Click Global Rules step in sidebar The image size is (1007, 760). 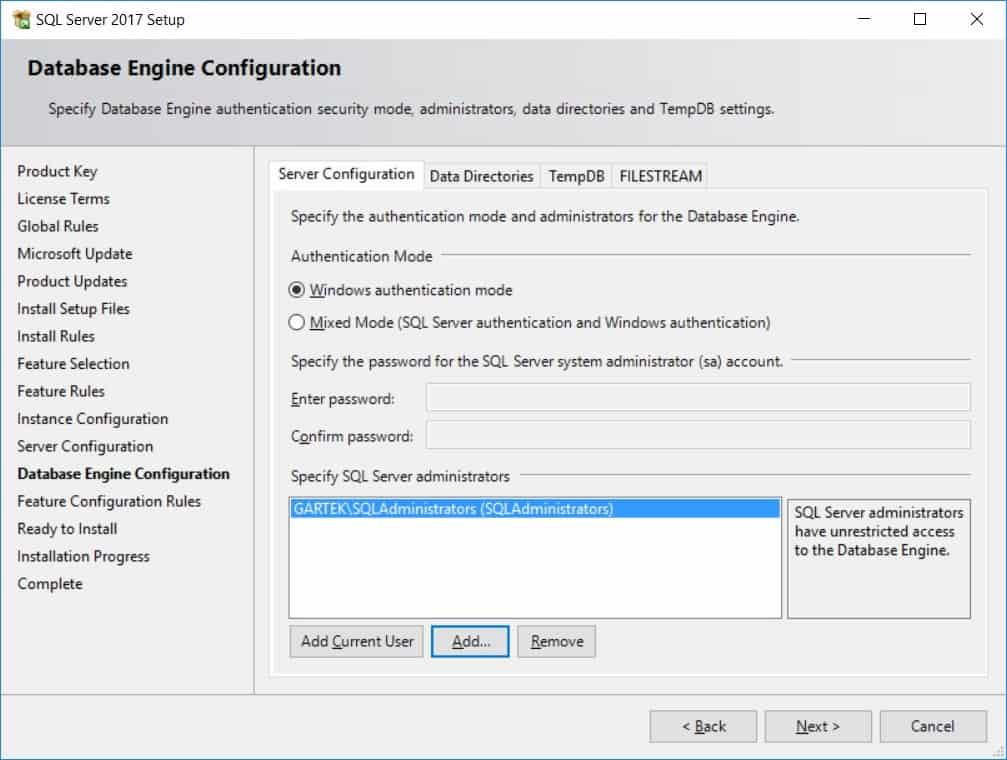[58, 226]
